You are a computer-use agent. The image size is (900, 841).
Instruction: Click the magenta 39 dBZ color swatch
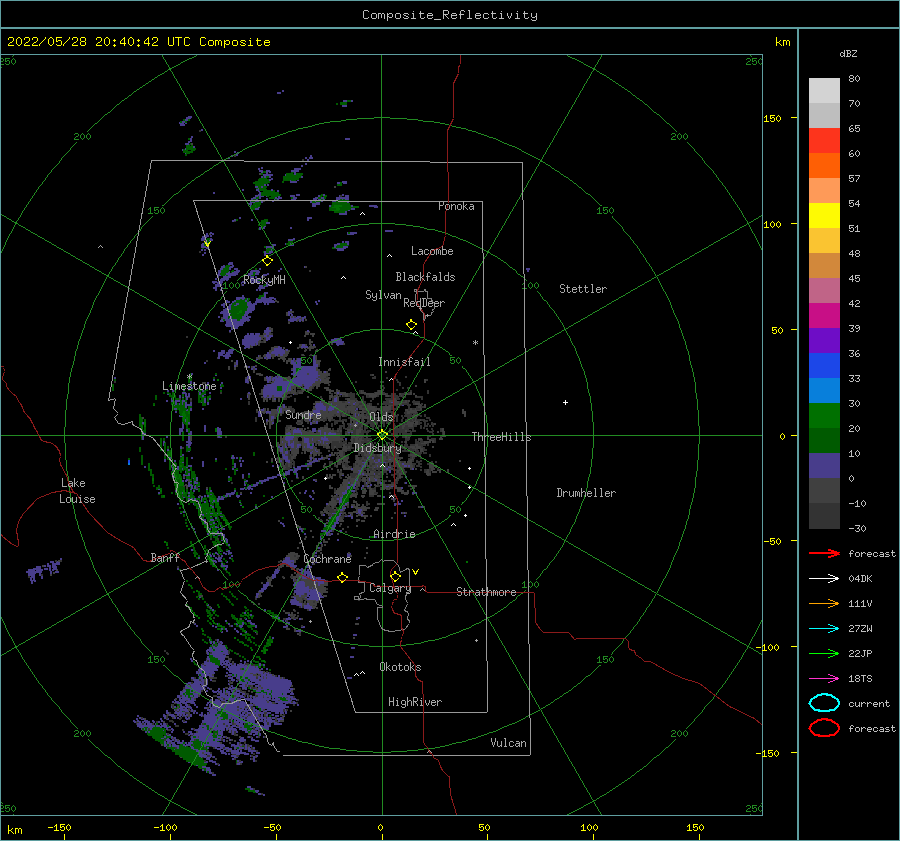pyautogui.click(x=824, y=316)
